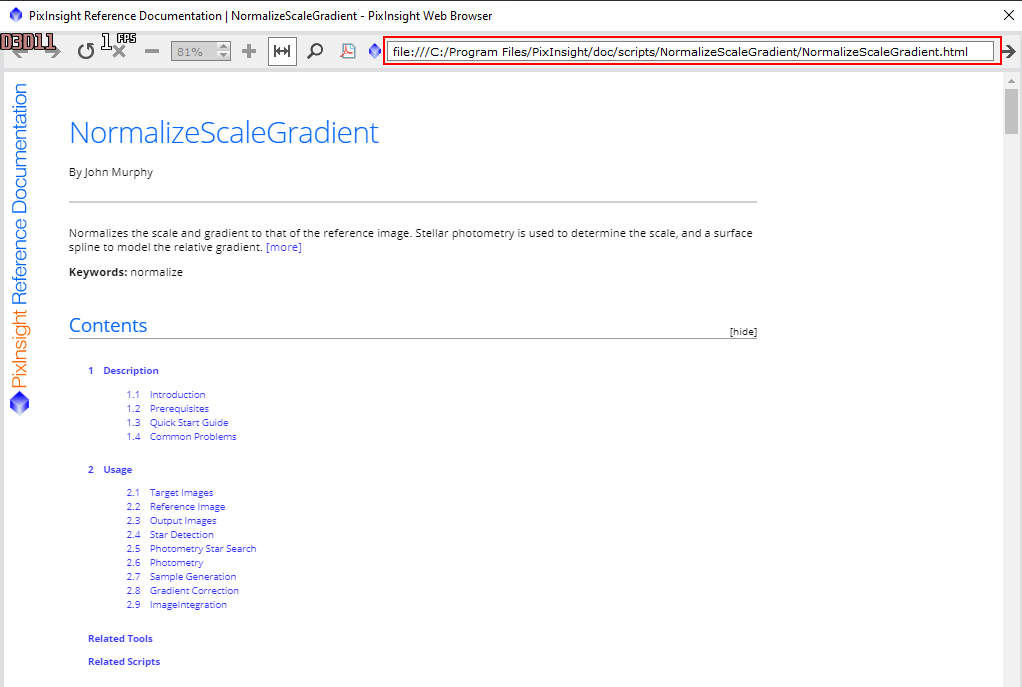Open the find-in-page magnifier
The image size is (1022, 687).
(x=315, y=51)
